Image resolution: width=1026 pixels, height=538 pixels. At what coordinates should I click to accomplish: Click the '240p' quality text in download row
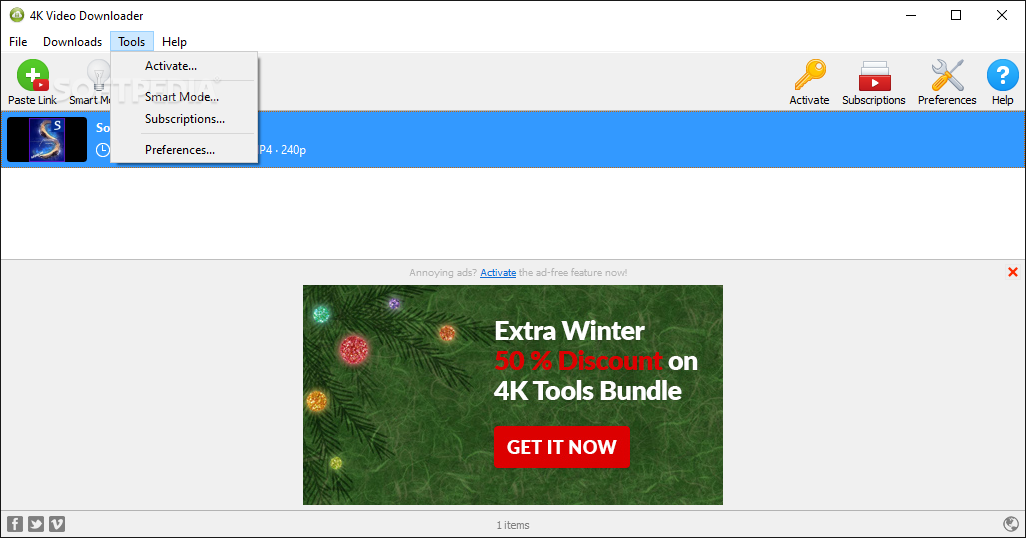coord(293,150)
